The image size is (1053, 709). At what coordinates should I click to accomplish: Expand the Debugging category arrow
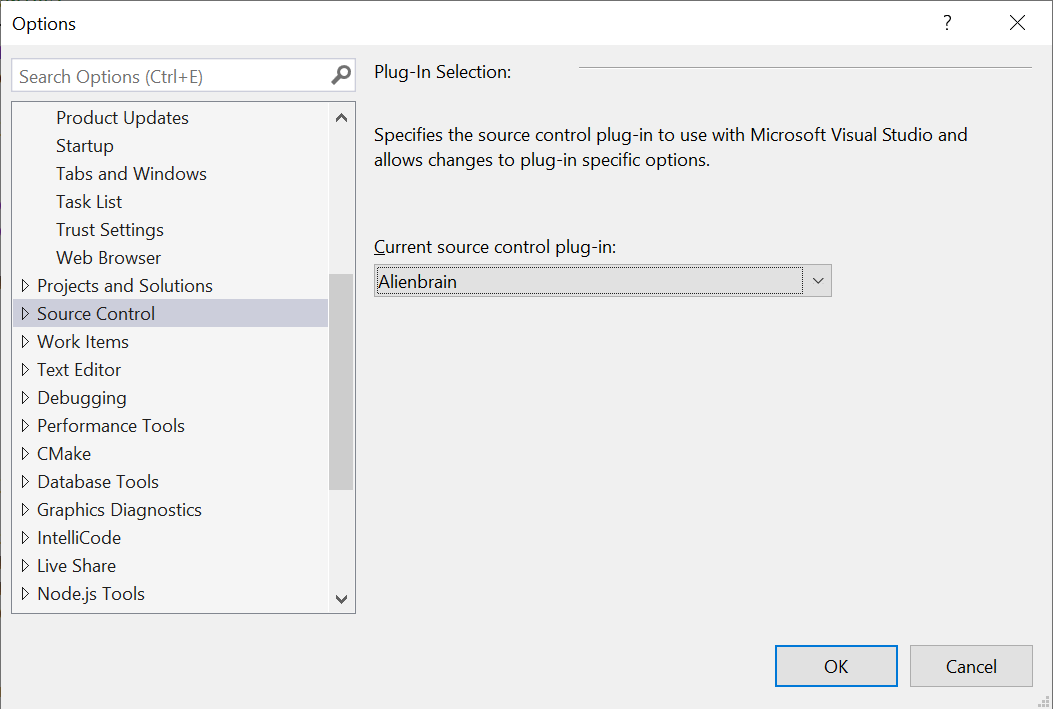click(25, 398)
